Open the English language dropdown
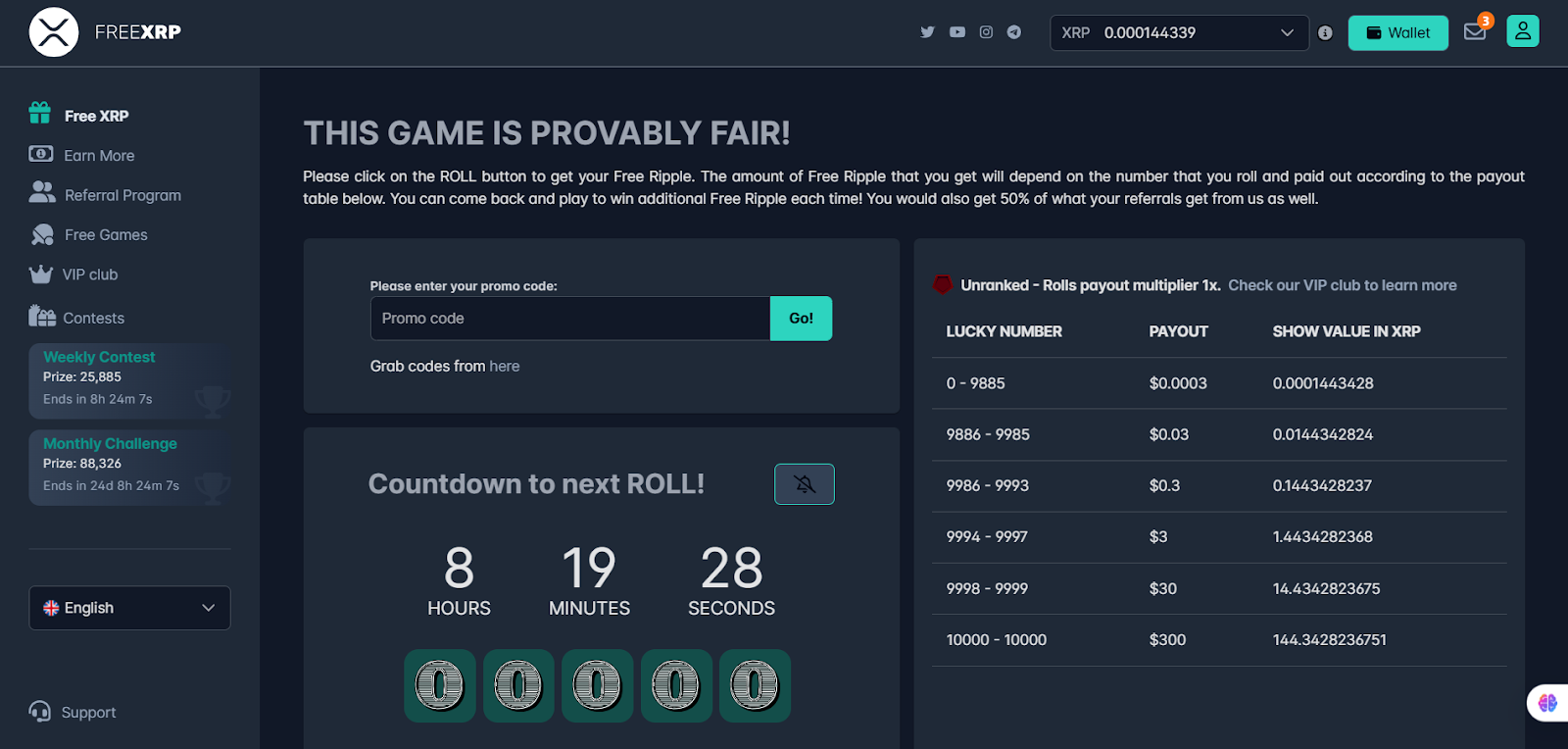 (129, 608)
